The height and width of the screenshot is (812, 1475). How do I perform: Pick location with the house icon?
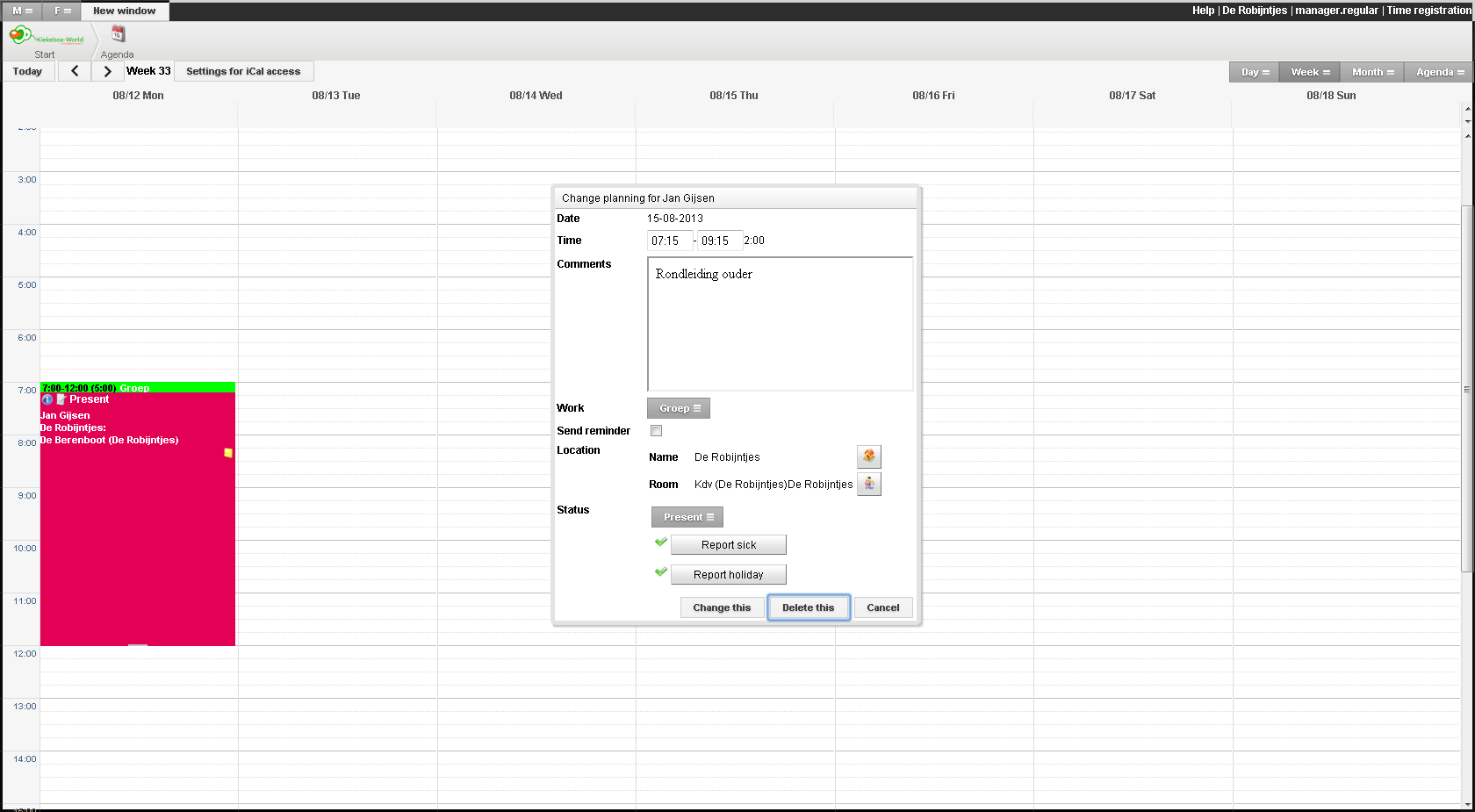tap(868, 456)
